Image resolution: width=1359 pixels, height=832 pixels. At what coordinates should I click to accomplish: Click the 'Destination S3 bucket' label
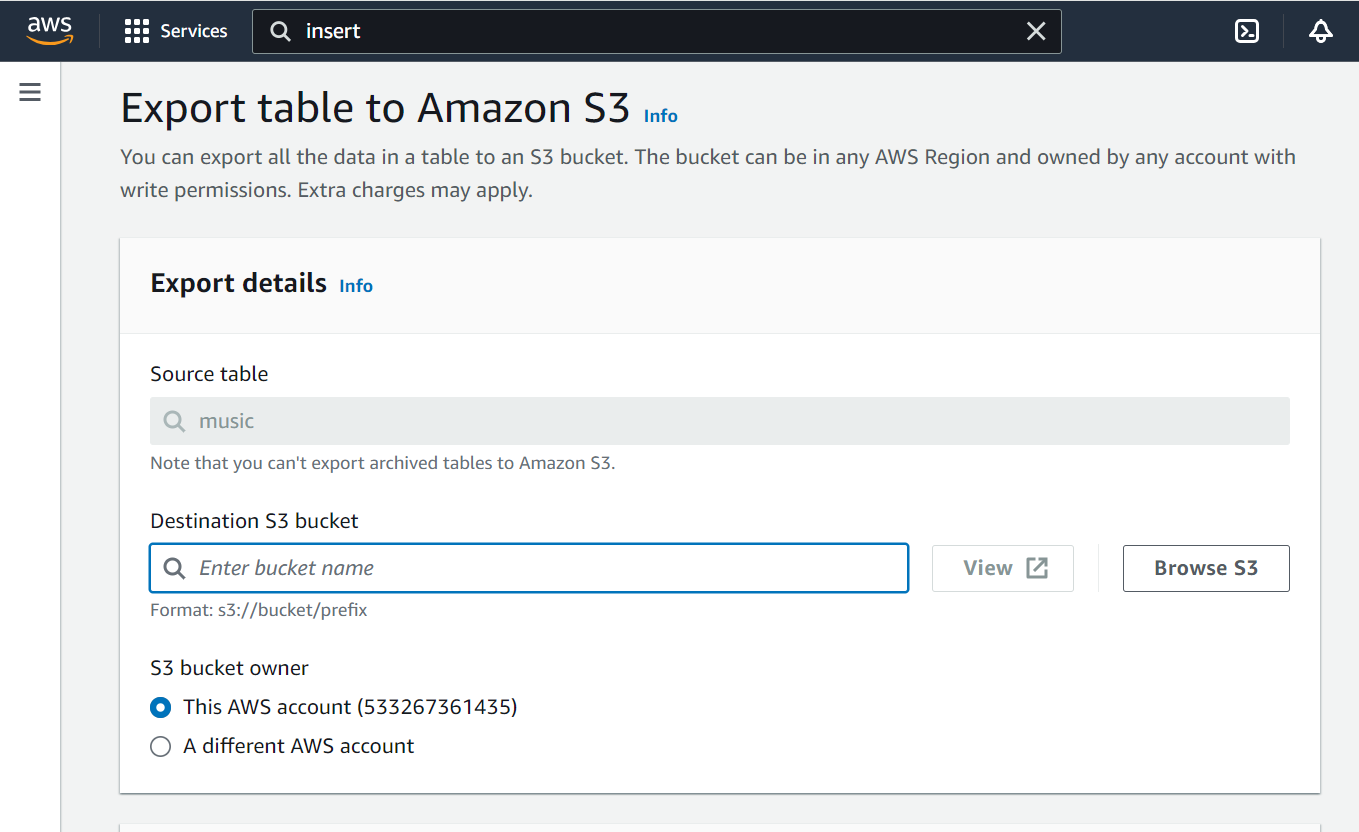(254, 521)
